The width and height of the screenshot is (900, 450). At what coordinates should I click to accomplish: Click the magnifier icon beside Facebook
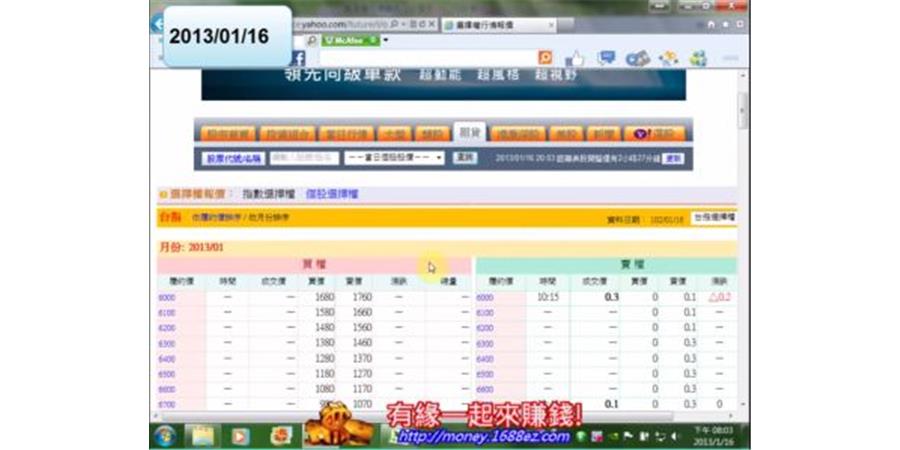tap(313, 40)
